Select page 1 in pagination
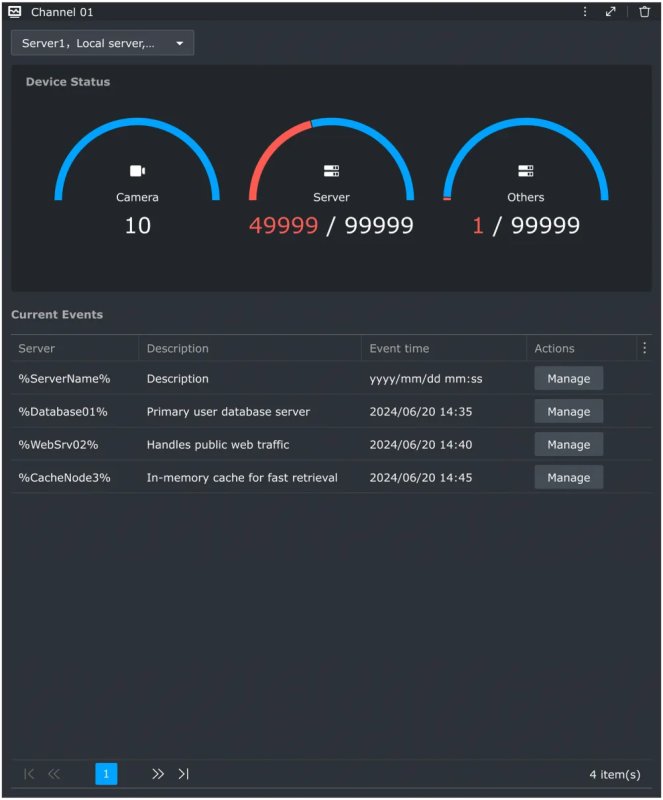Screen dimensions: 663x800 (106, 774)
